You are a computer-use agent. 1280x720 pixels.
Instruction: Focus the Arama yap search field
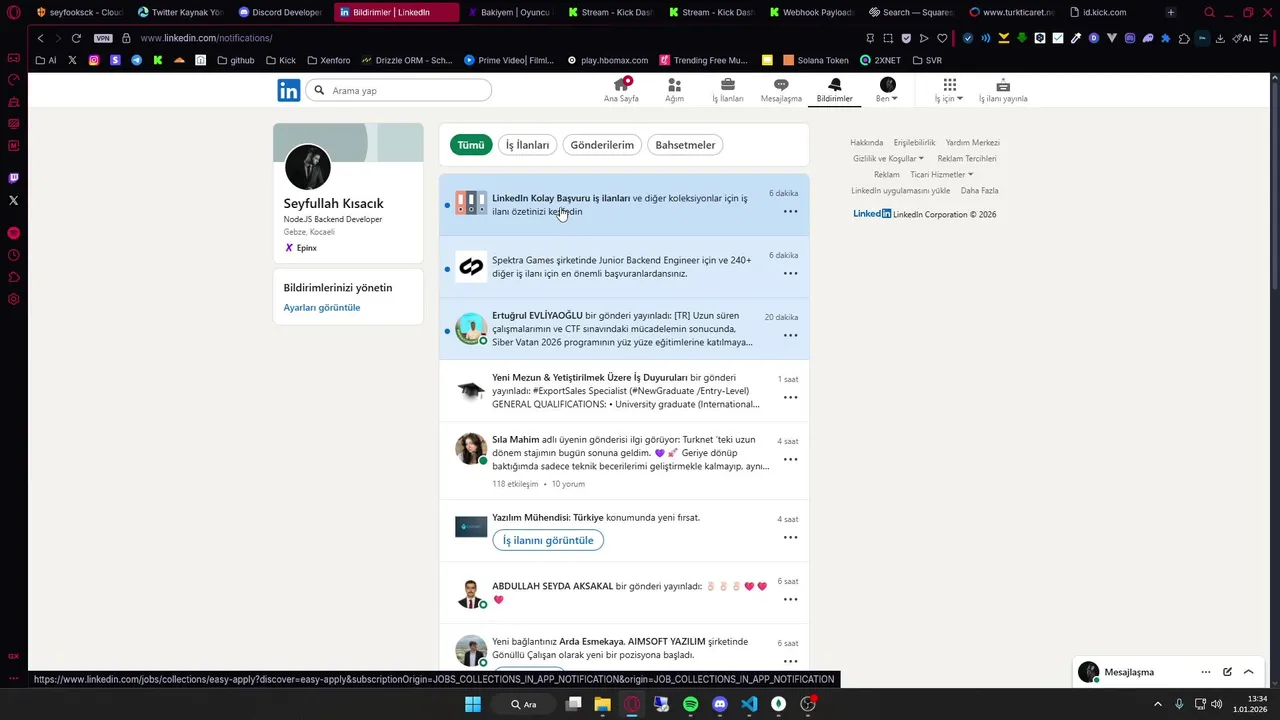(x=399, y=90)
